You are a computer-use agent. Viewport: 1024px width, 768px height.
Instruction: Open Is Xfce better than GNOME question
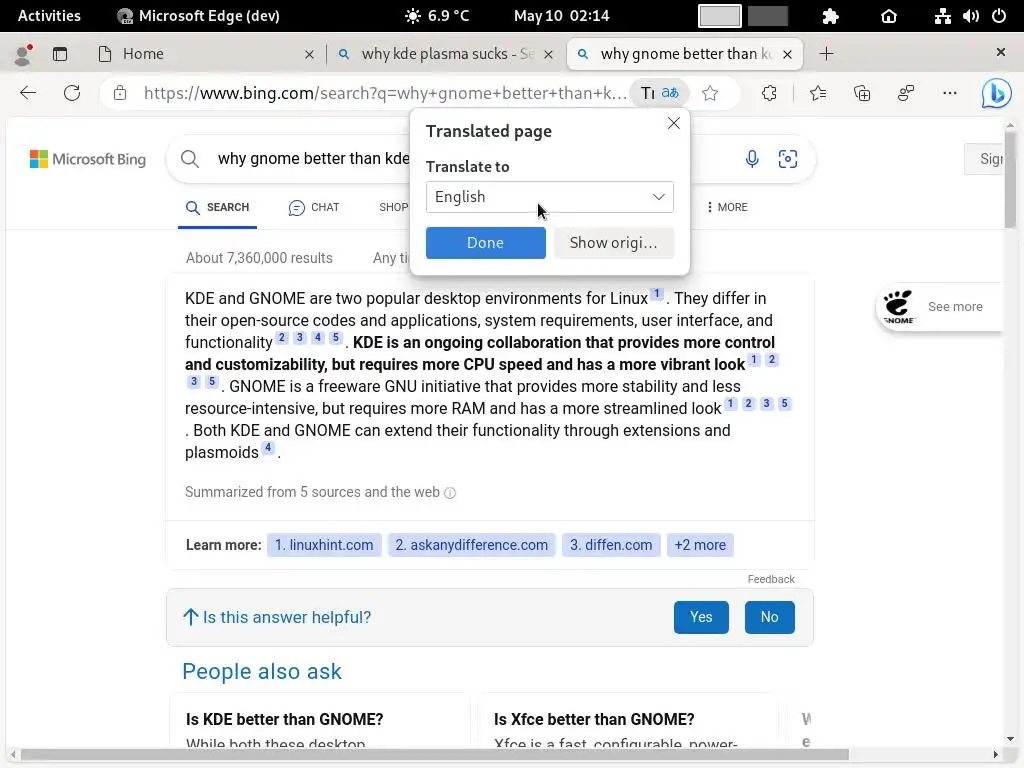coord(594,719)
